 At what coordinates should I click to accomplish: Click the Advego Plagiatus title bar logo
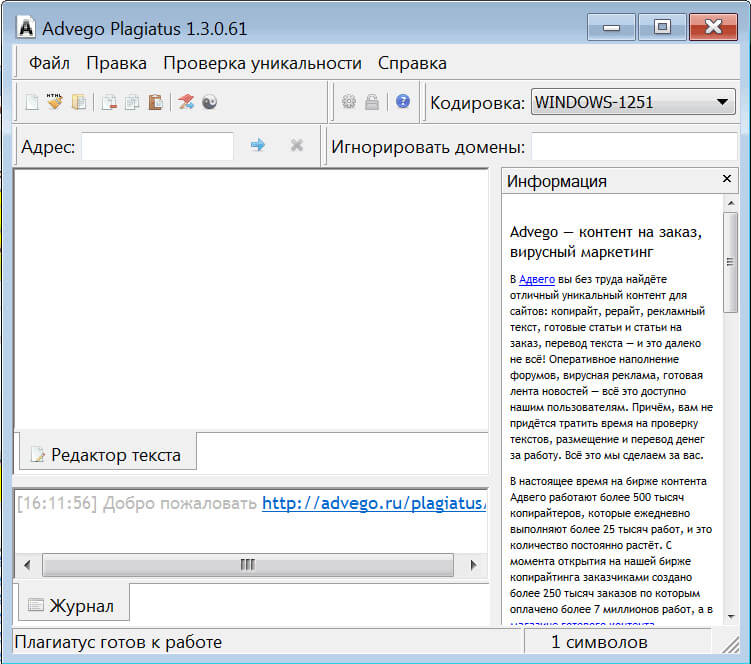[26, 27]
